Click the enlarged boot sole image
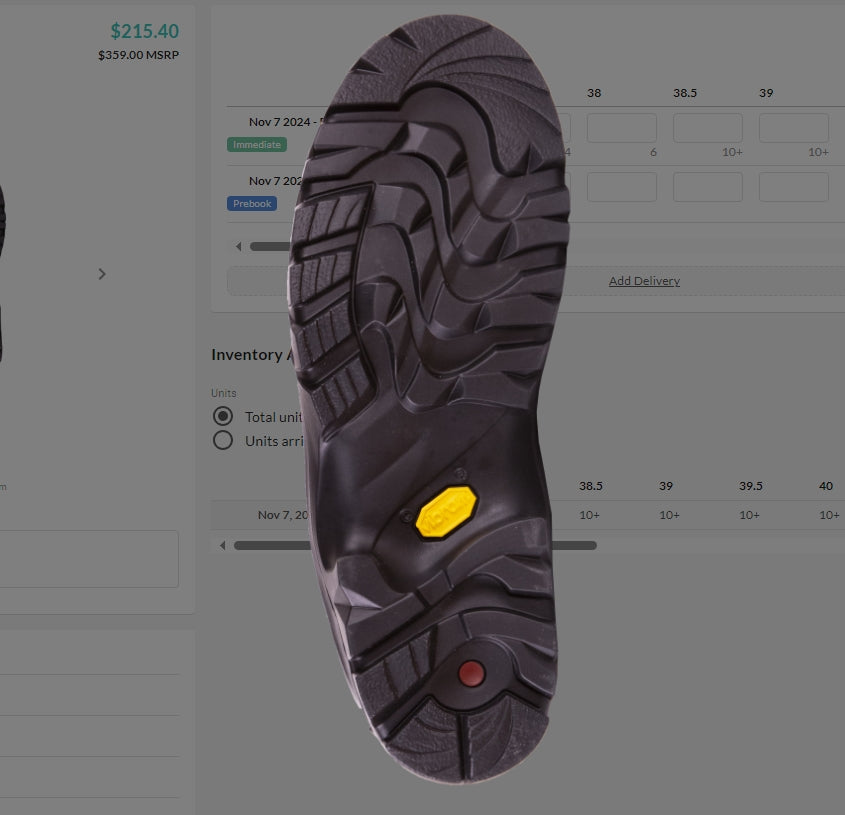 click(x=428, y=399)
